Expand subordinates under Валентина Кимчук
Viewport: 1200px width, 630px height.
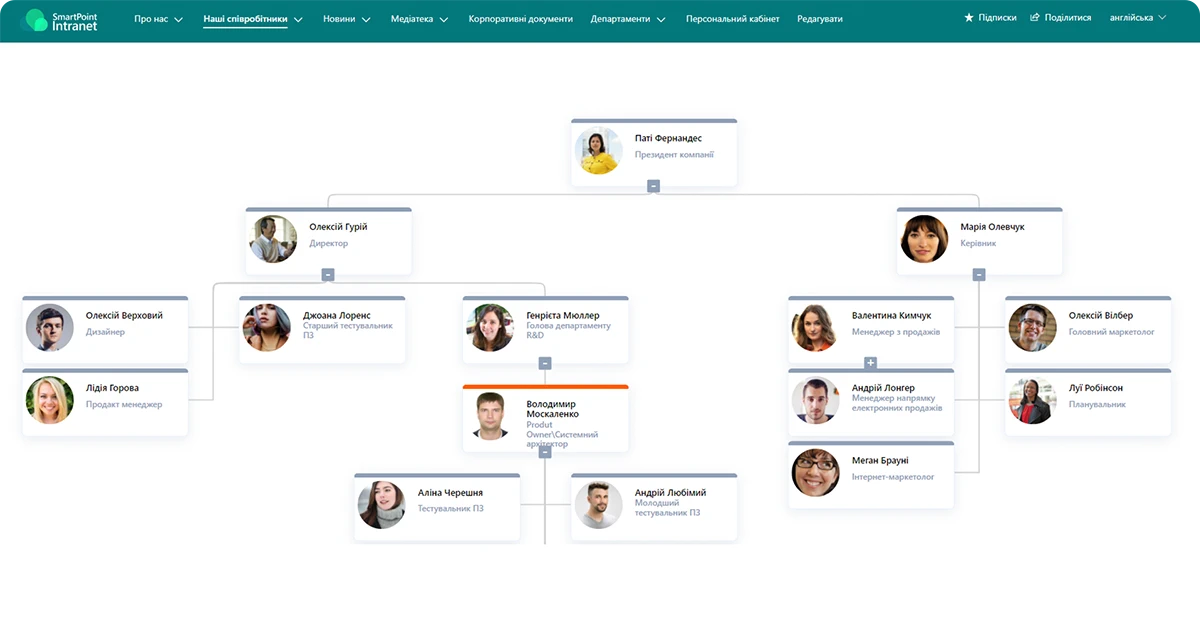pos(870,363)
